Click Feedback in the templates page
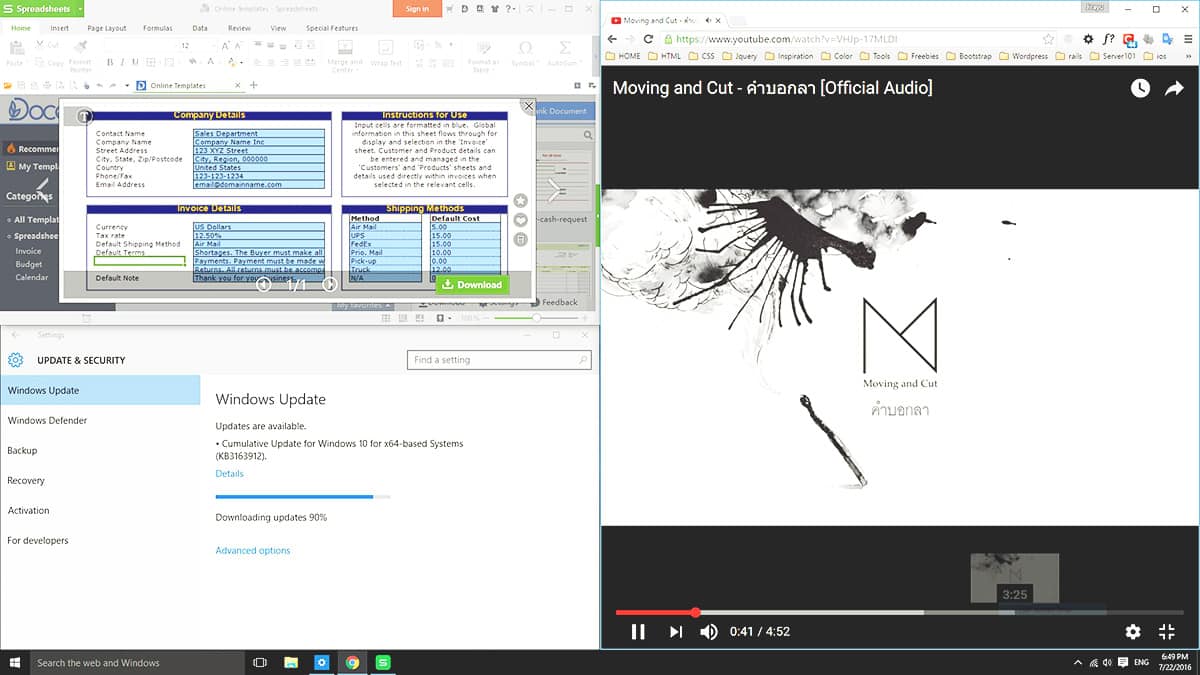 click(x=554, y=302)
